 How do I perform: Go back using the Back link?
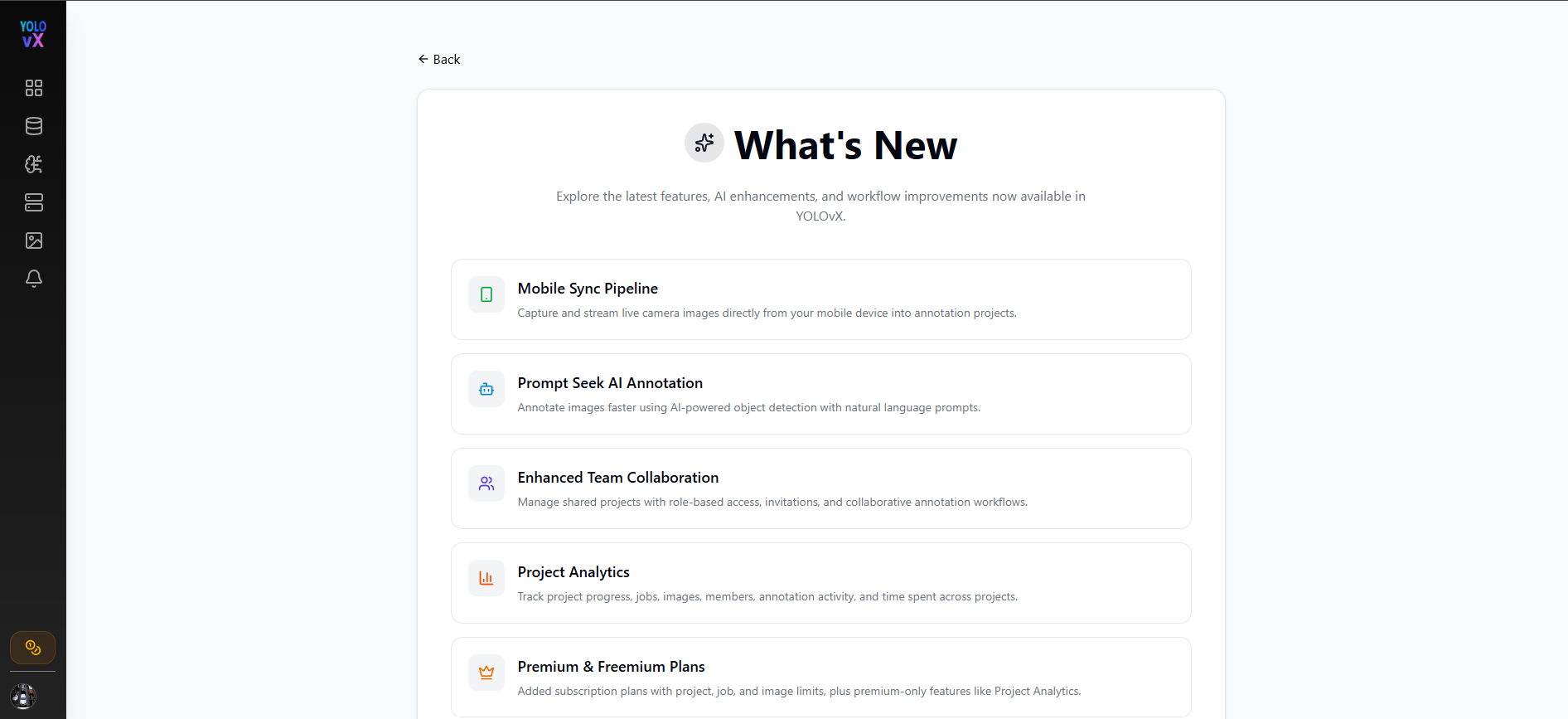(x=439, y=59)
